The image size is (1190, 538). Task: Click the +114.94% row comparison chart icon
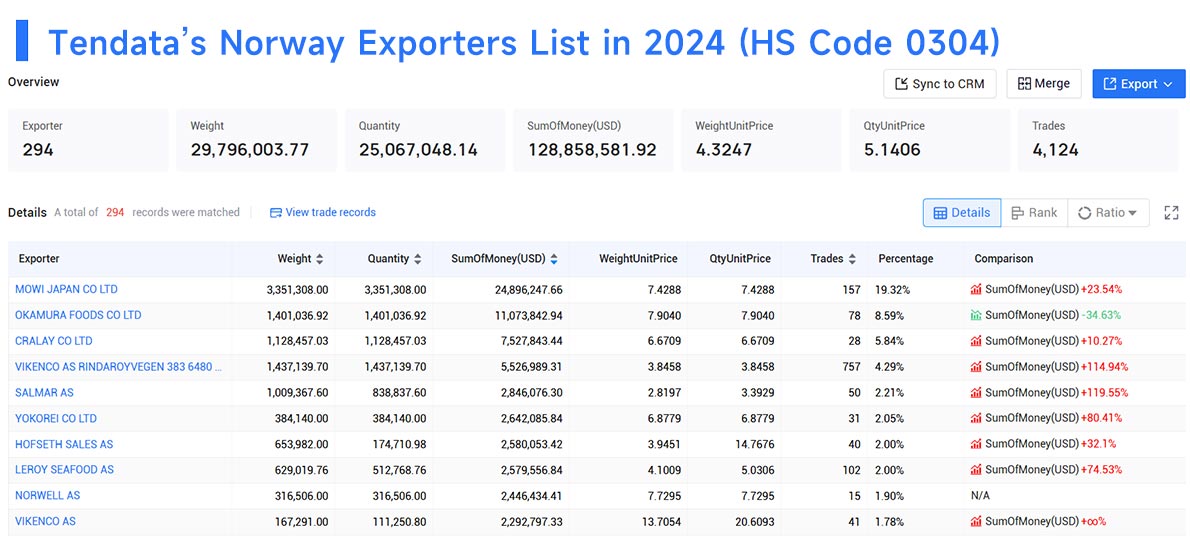tap(976, 367)
